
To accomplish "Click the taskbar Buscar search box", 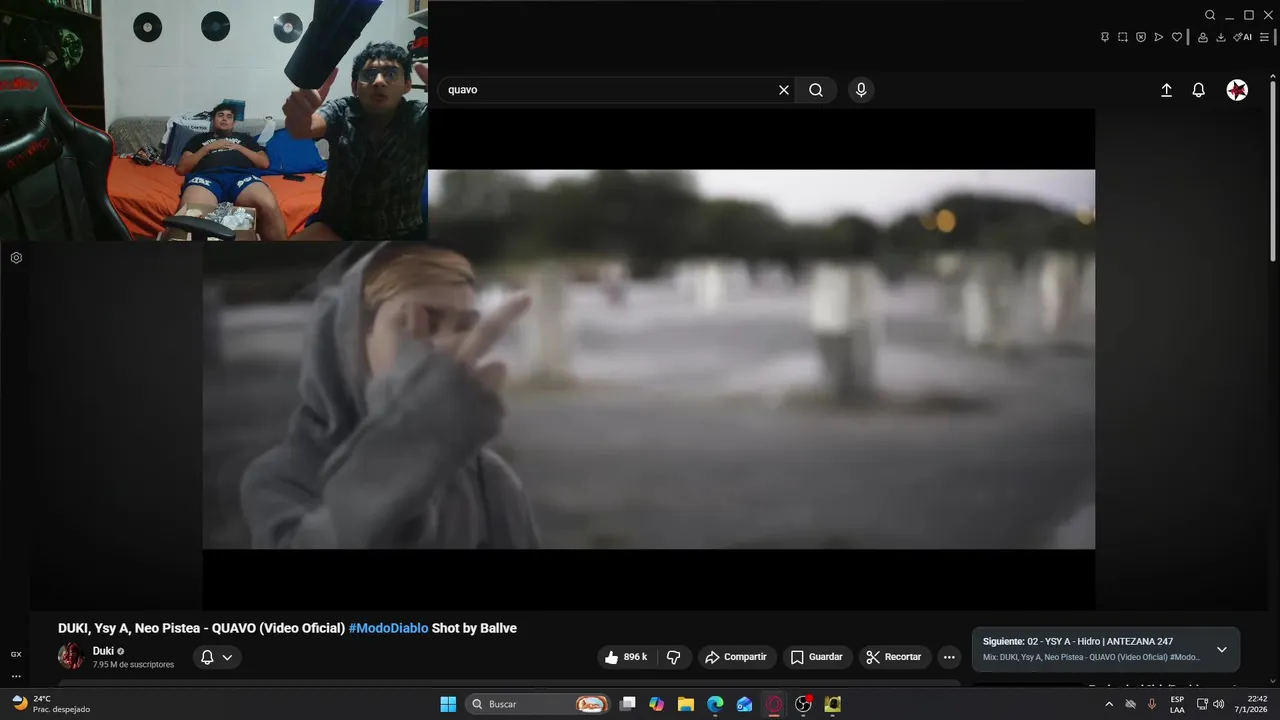I will coord(539,704).
